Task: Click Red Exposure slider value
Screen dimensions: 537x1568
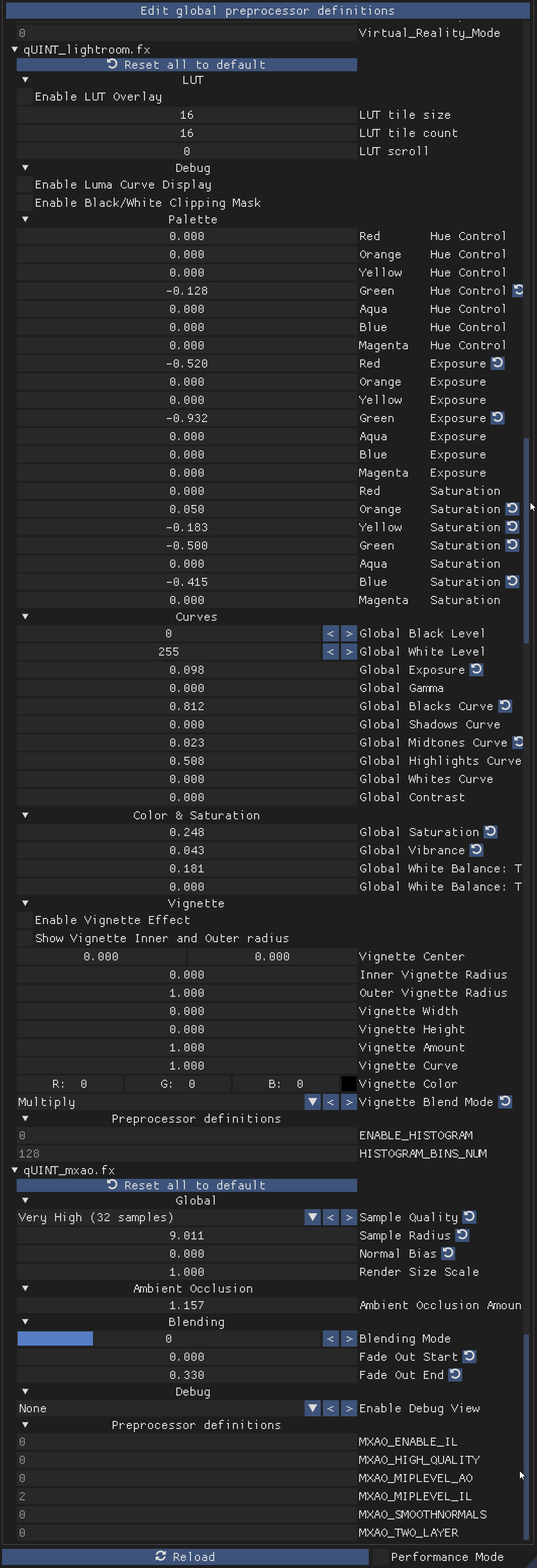Action: (187, 363)
